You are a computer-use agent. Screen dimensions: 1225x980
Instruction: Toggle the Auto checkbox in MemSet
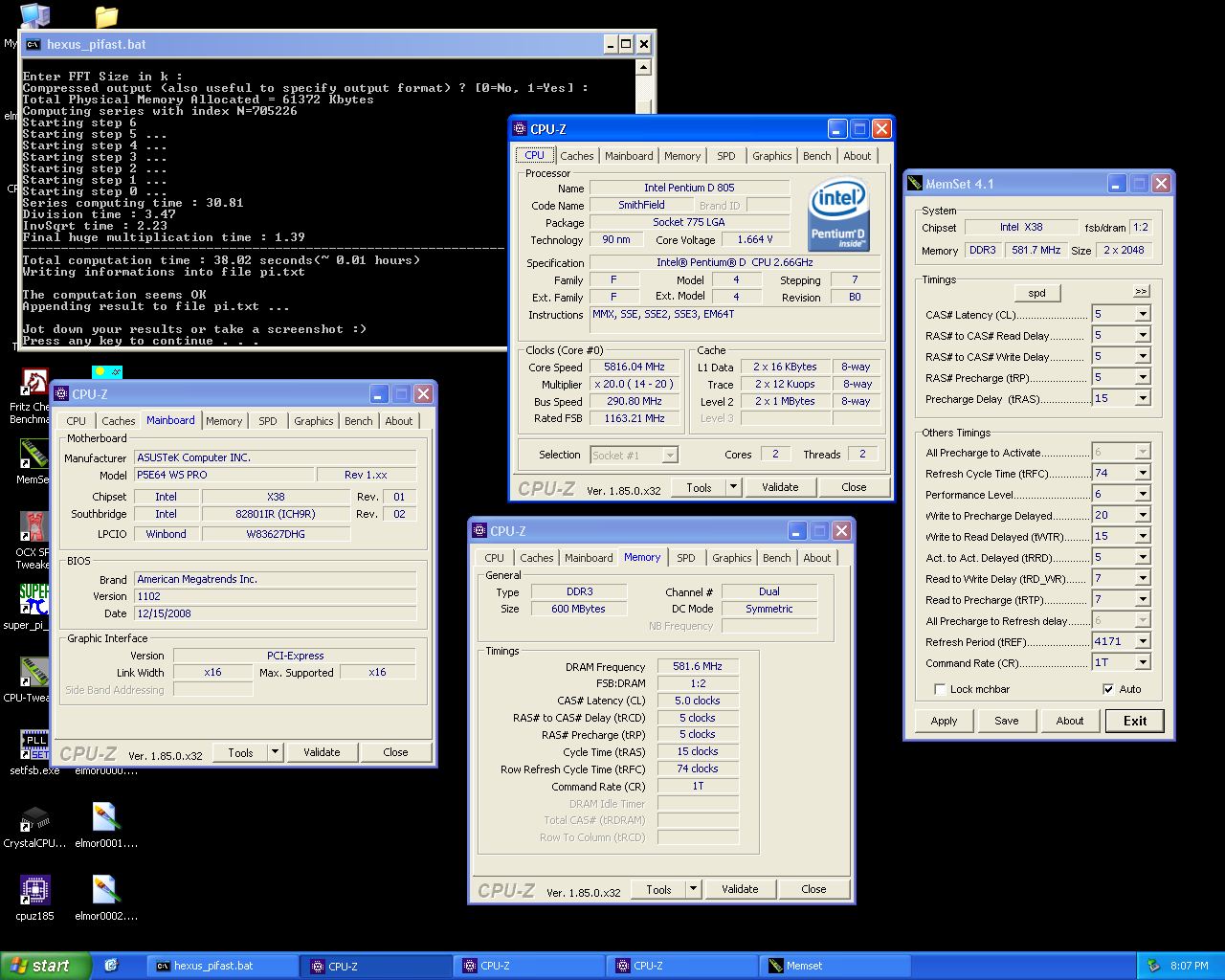point(1108,689)
